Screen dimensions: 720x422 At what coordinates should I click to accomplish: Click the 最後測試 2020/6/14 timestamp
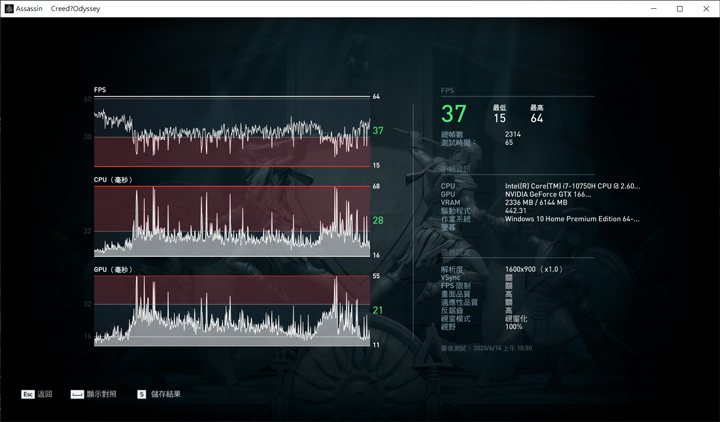pyautogui.click(x=486, y=348)
